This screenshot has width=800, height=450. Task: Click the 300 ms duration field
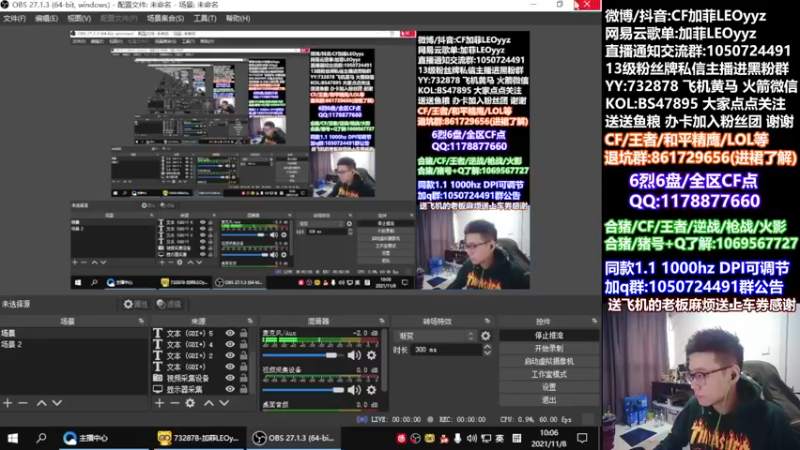coord(446,349)
